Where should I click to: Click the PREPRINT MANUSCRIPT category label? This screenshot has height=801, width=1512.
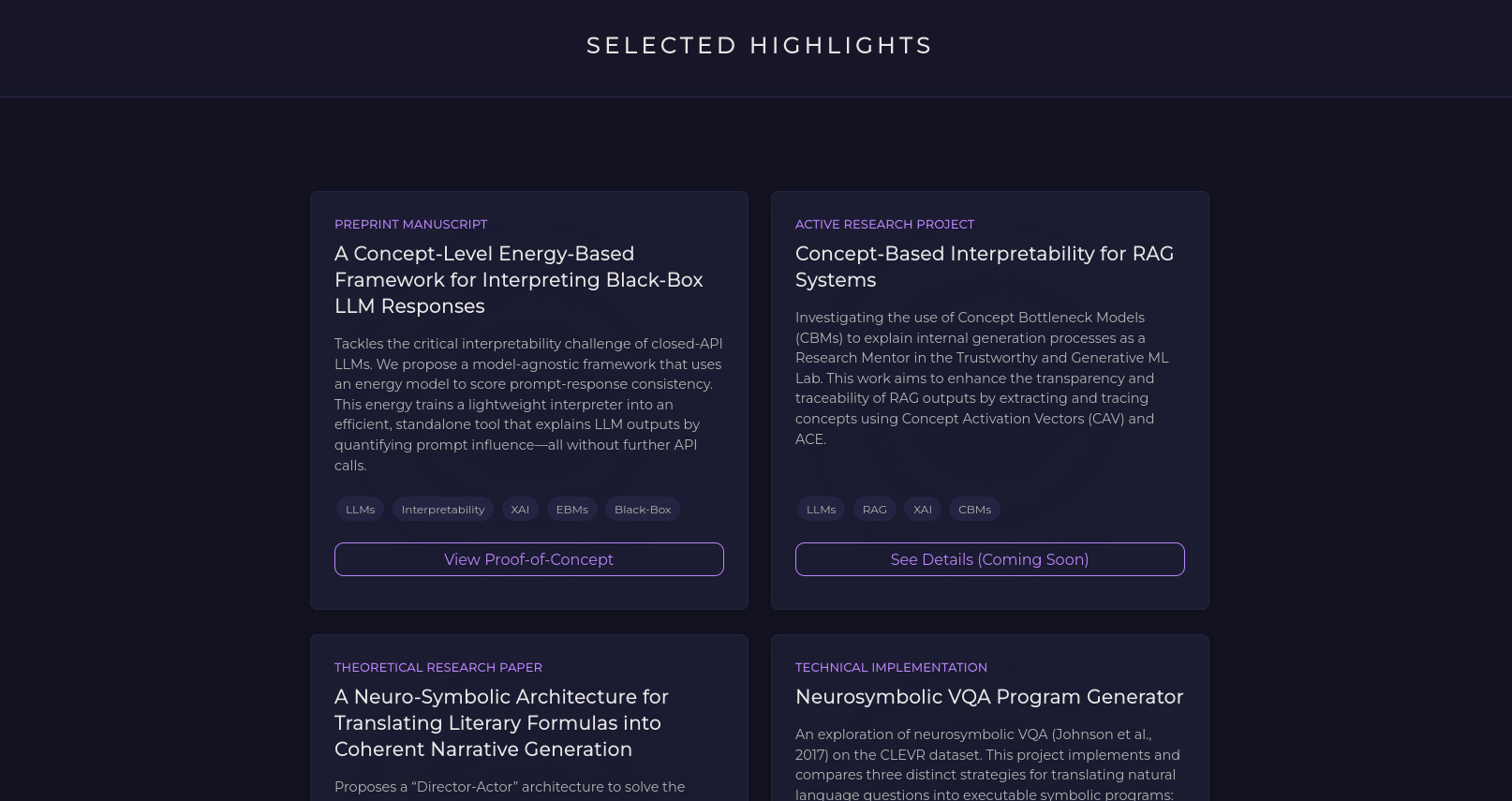411,224
